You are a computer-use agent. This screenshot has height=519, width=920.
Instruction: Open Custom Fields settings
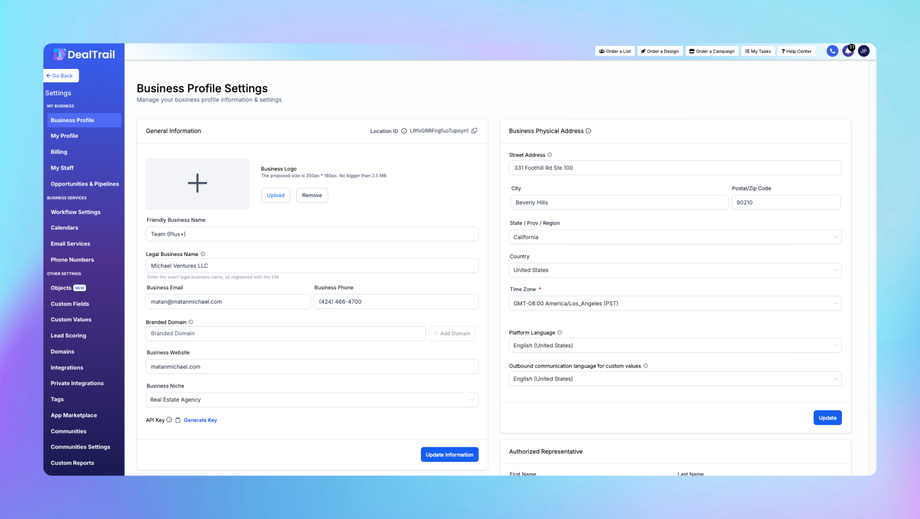(70, 304)
